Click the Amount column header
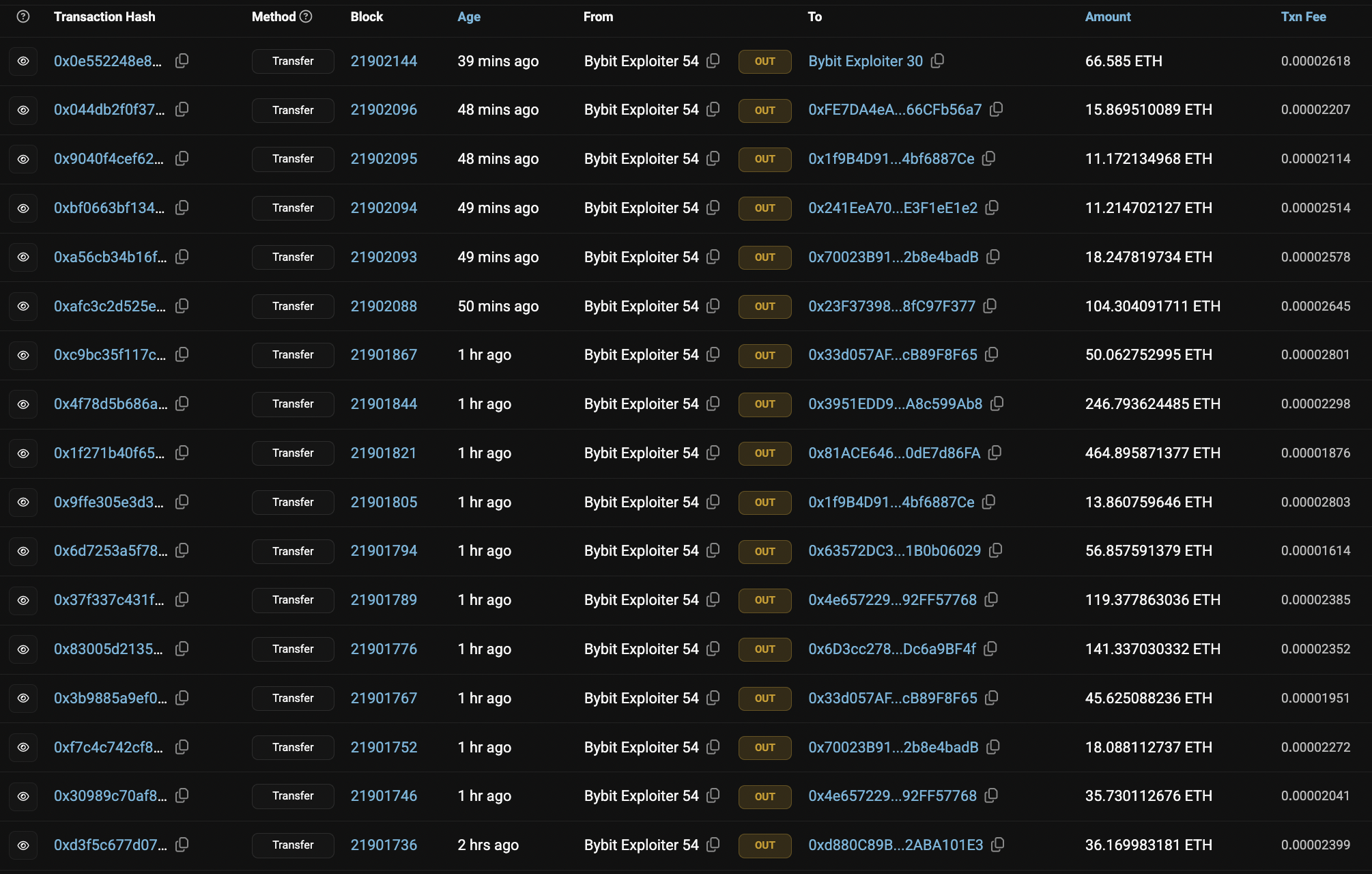 [x=1107, y=16]
